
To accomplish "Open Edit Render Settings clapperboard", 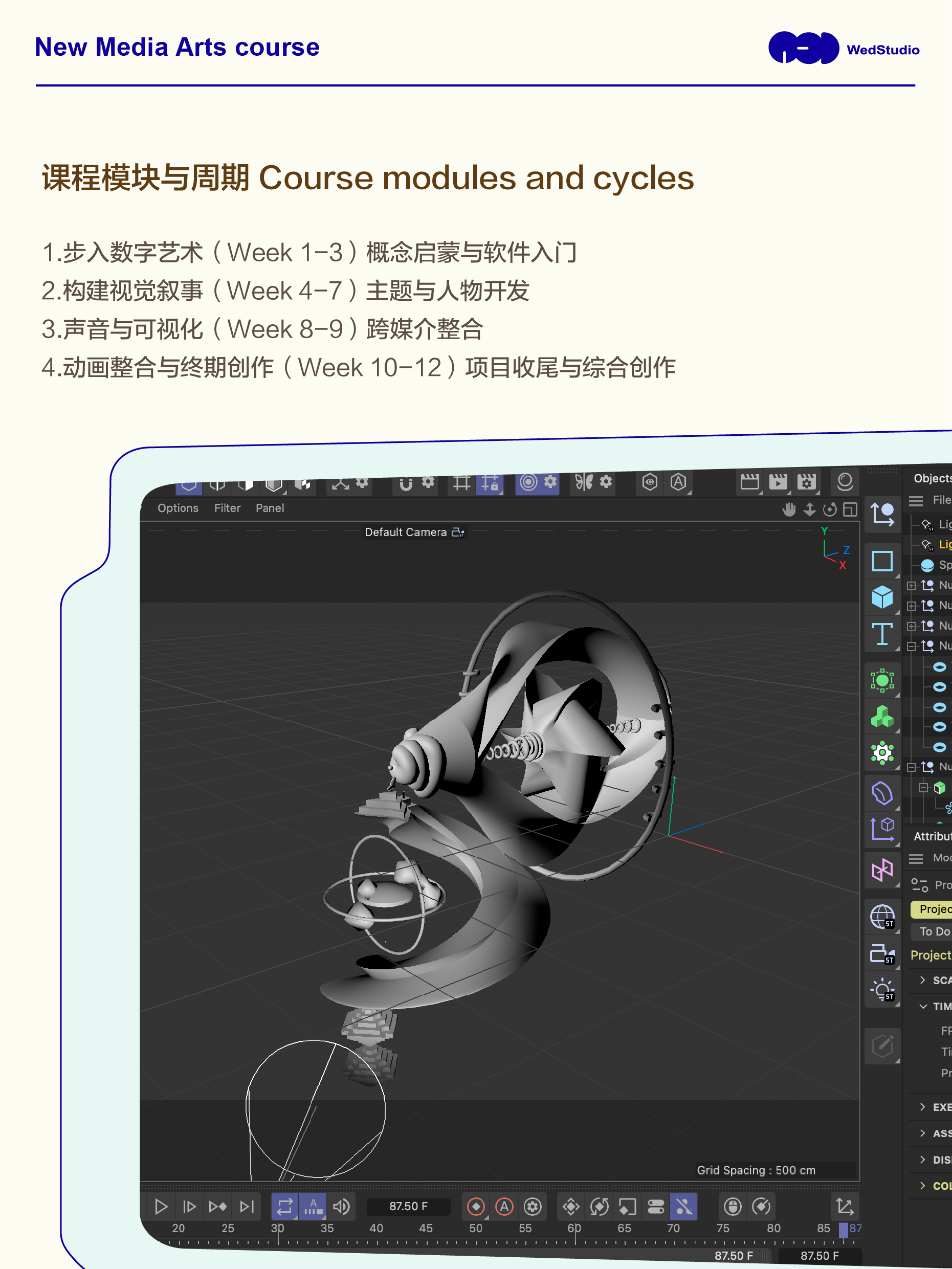I will click(x=806, y=482).
